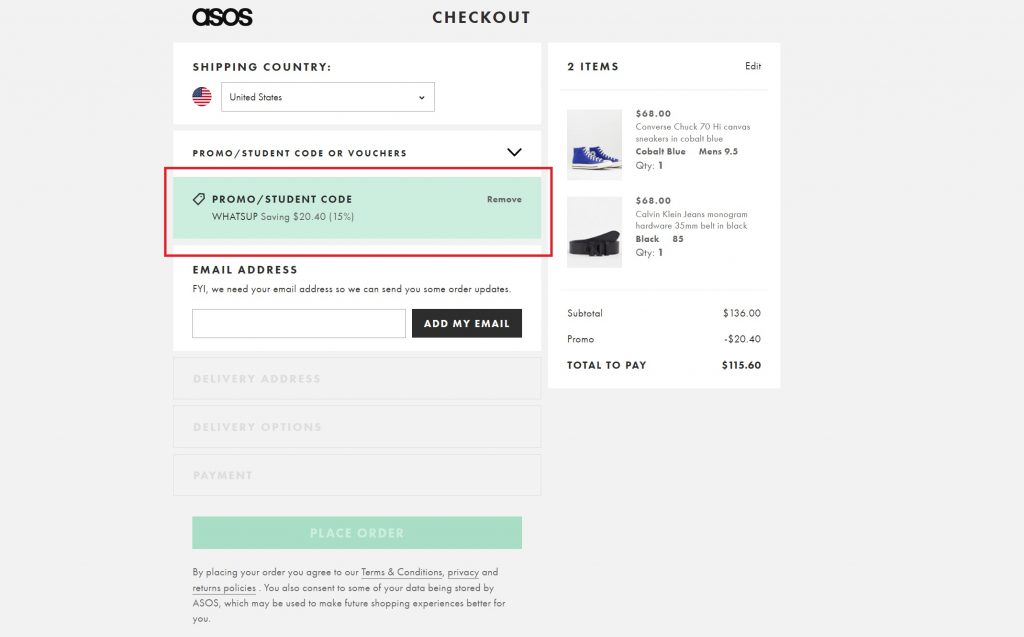1024x637 pixels.
Task: Edit the items in the order
Action: click(753, 66)
